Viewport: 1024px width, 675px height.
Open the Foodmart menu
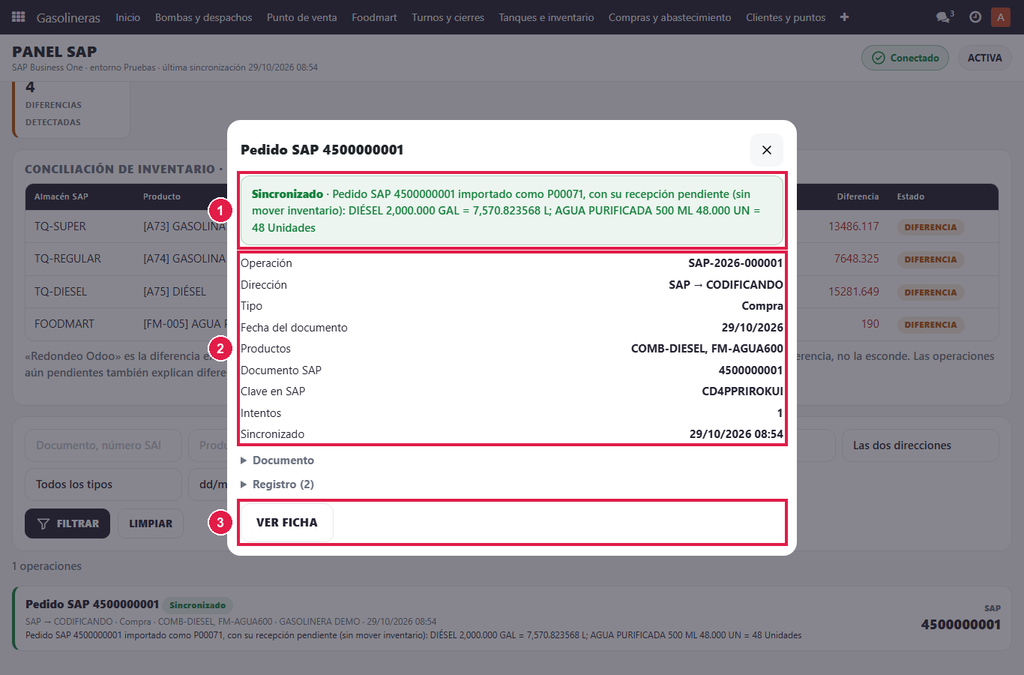[374, 17]
